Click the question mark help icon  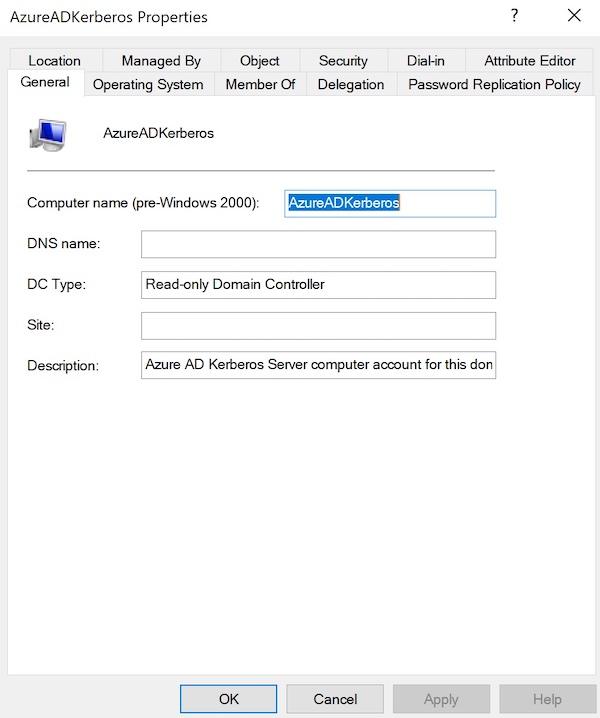pyautogui.click(x=514, y=16)
